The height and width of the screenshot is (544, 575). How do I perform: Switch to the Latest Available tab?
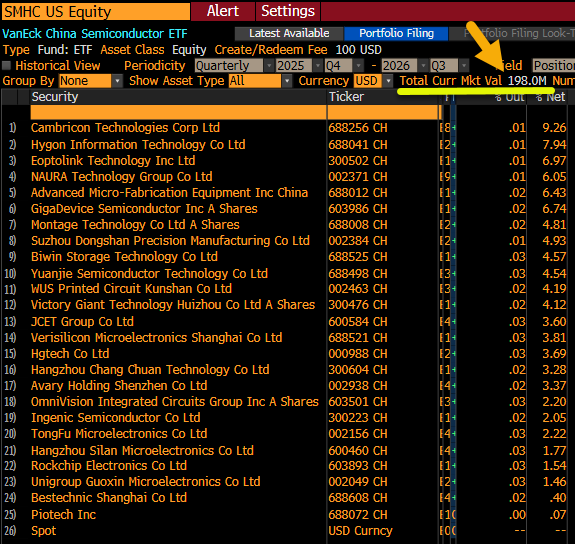(289, 33)
